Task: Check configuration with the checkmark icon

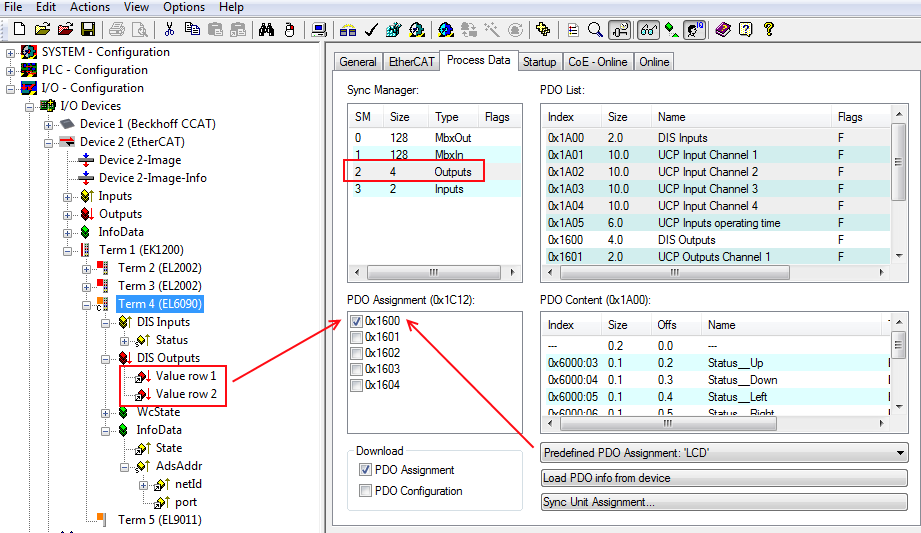Action: [x=371, y=29]
